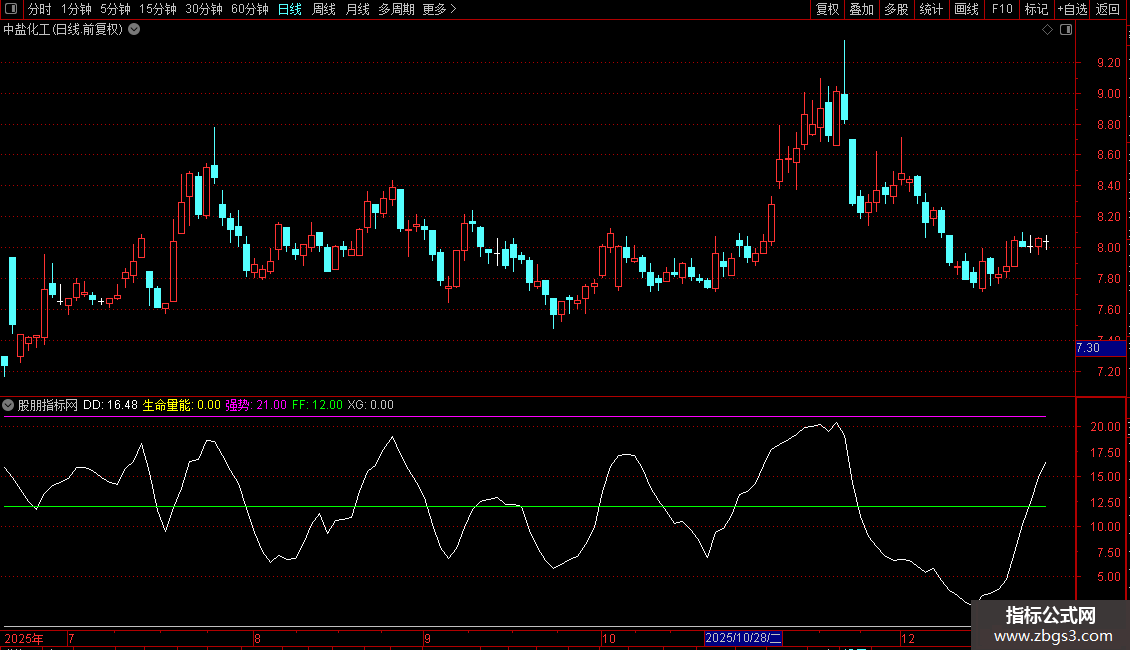
Task: Select the 5分钟 period tab
Action: click(x=115, y=9)
